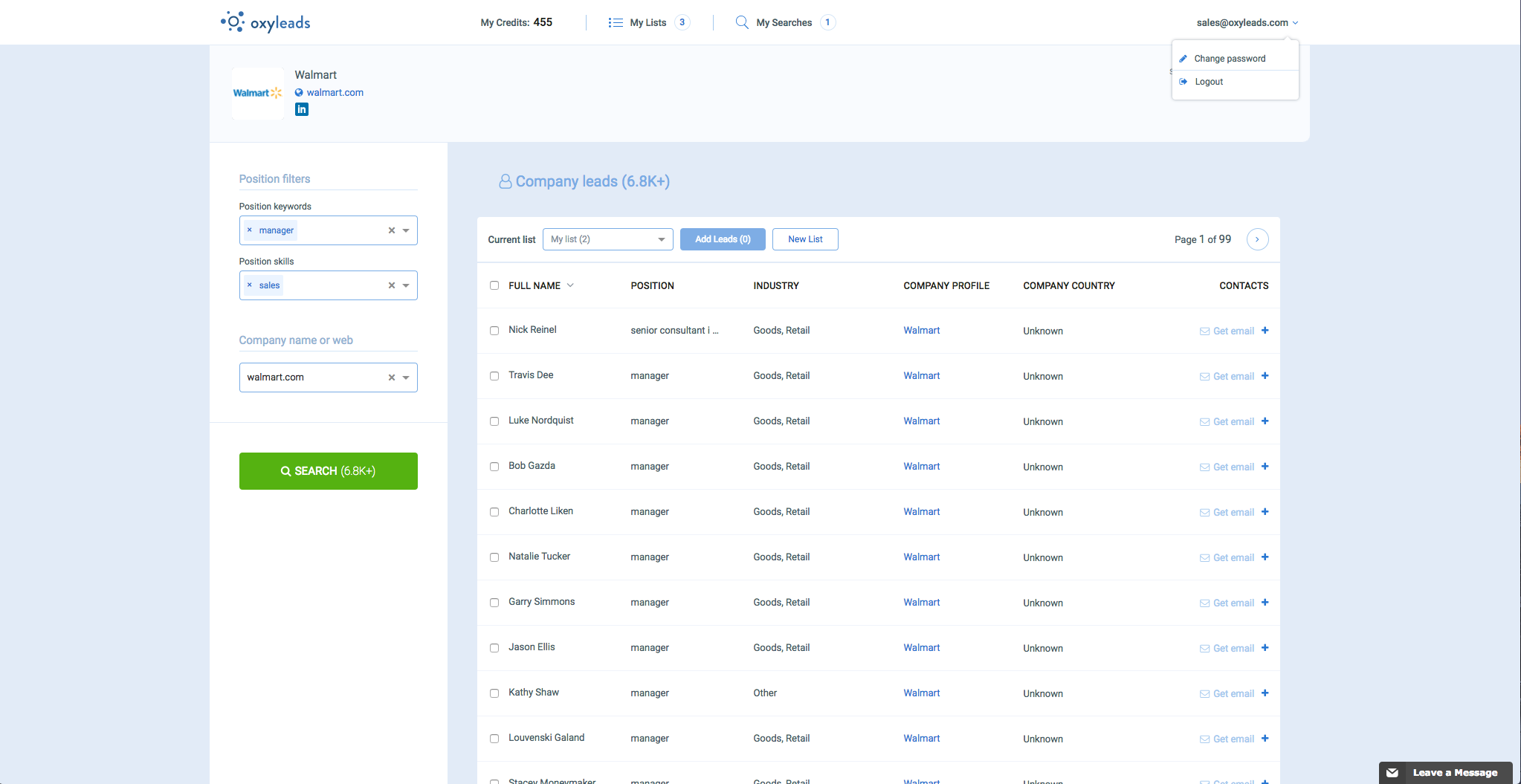Open the Oxyleads logo home link

pos(265,22)
